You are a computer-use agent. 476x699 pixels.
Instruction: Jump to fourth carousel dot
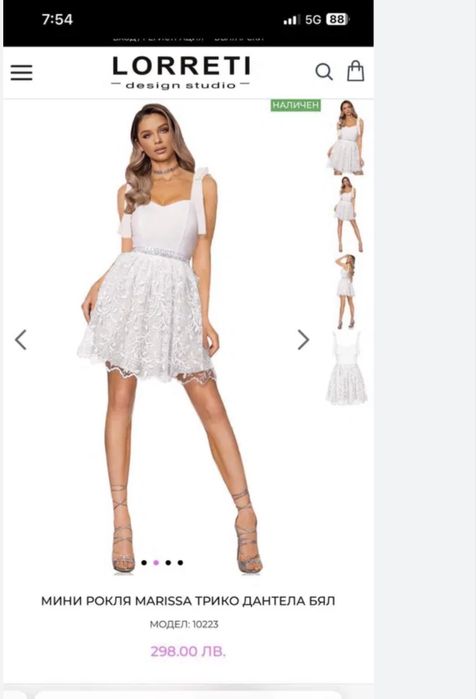[x=180, y=563]
